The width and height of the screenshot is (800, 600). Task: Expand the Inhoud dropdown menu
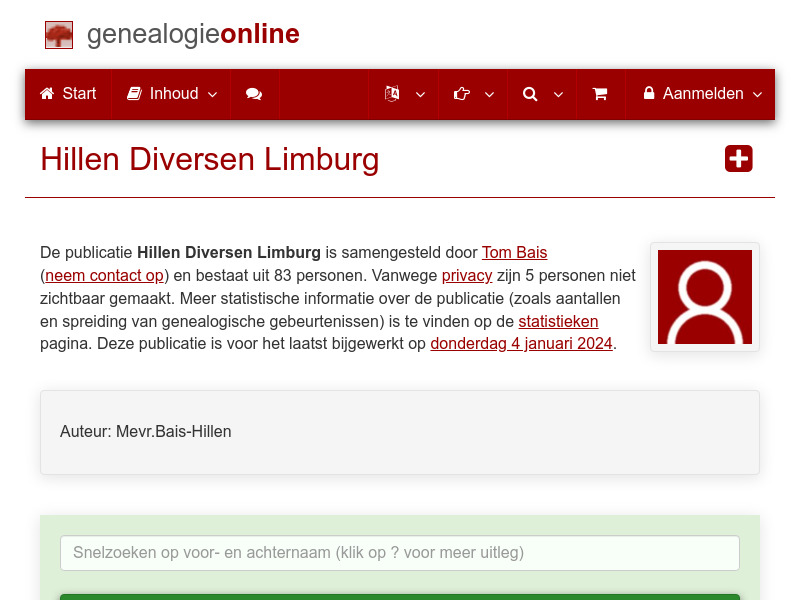(x=212, y=94)
